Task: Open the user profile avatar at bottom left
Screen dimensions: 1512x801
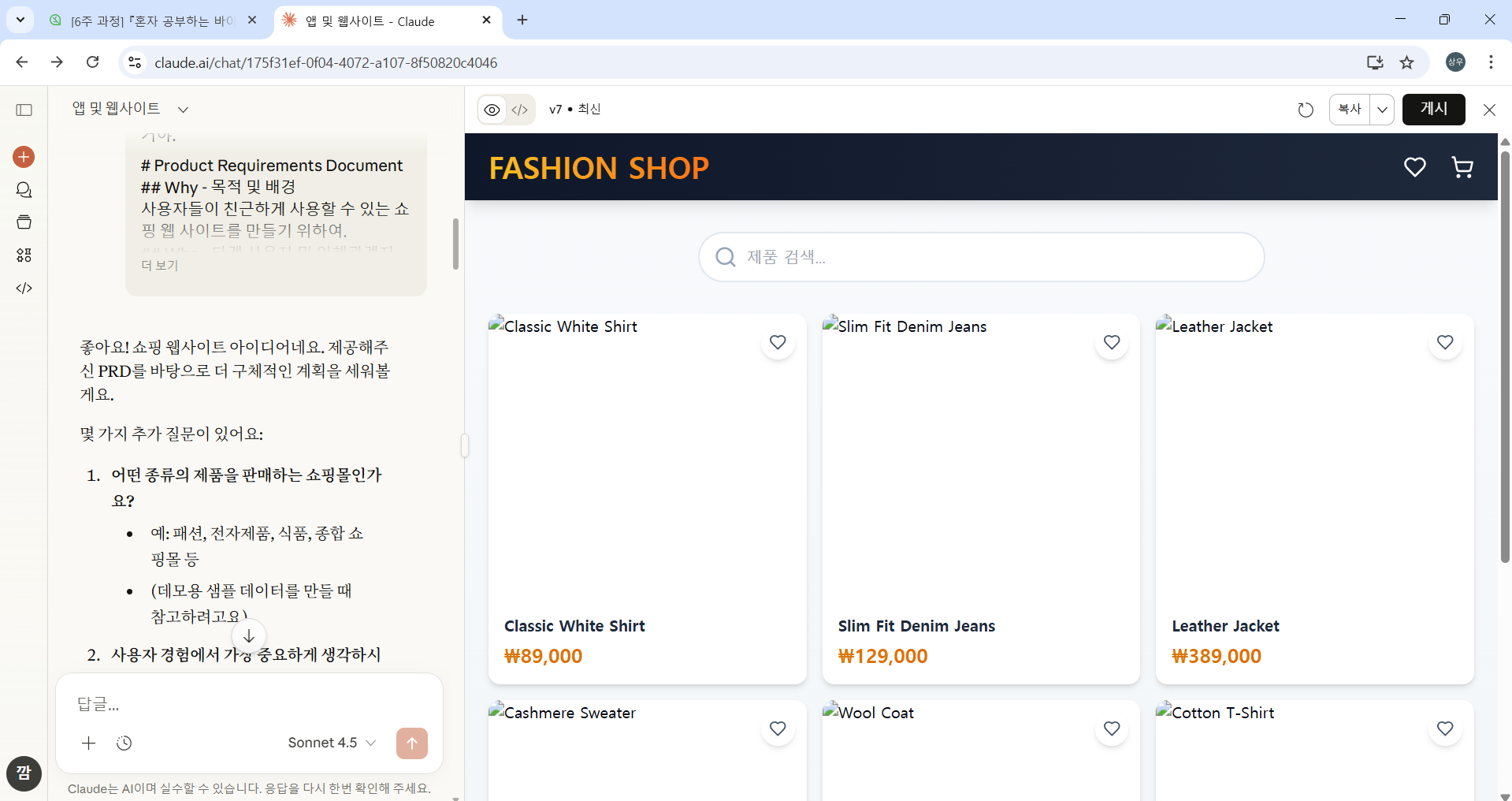Action: [24, 773]
